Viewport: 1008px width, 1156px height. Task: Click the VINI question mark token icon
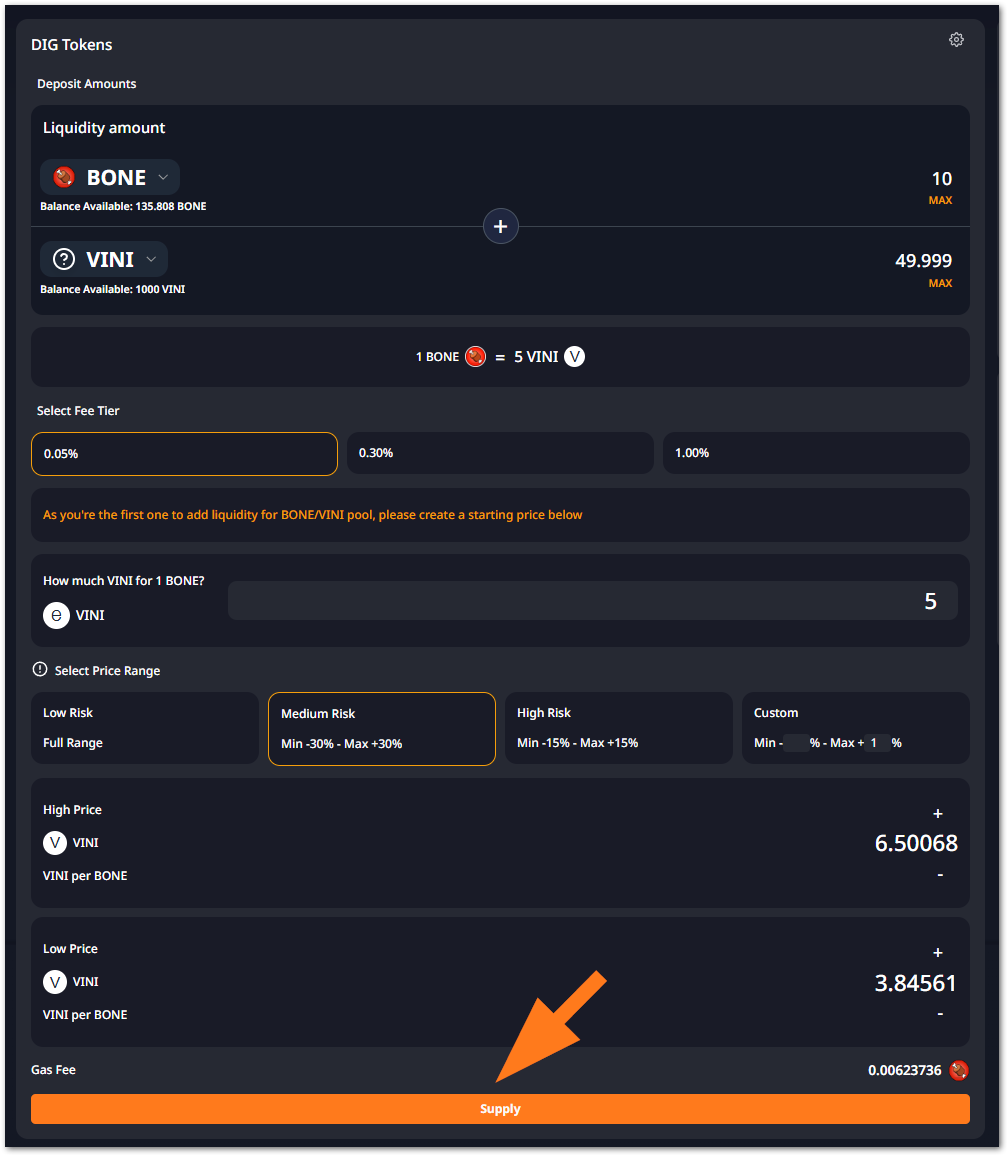(x=64, y=260)
